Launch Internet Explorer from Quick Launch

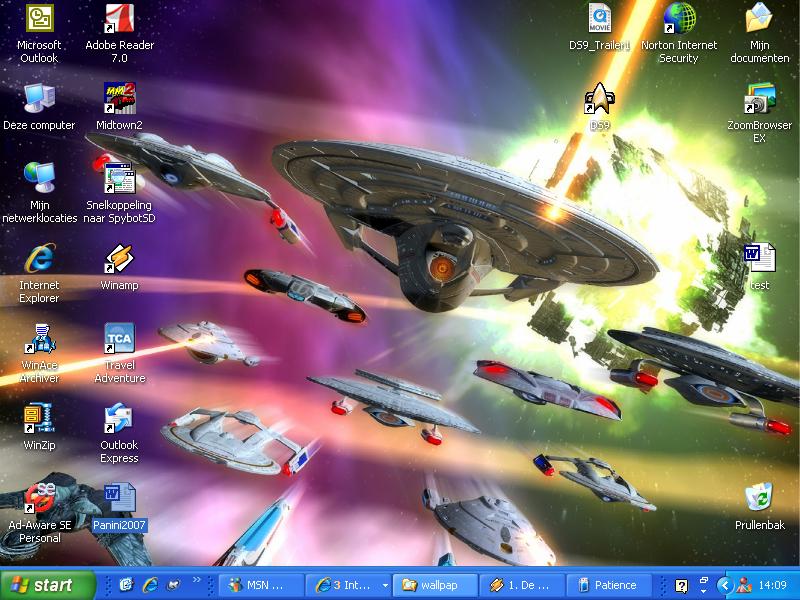pyautogui.click(x=150, y=585)
